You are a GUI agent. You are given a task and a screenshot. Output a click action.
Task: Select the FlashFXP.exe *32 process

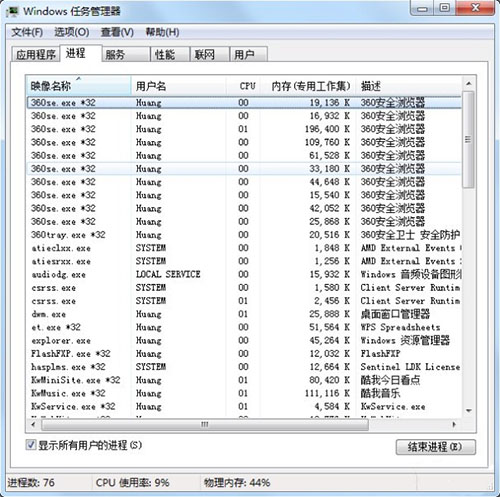[244, 354]
